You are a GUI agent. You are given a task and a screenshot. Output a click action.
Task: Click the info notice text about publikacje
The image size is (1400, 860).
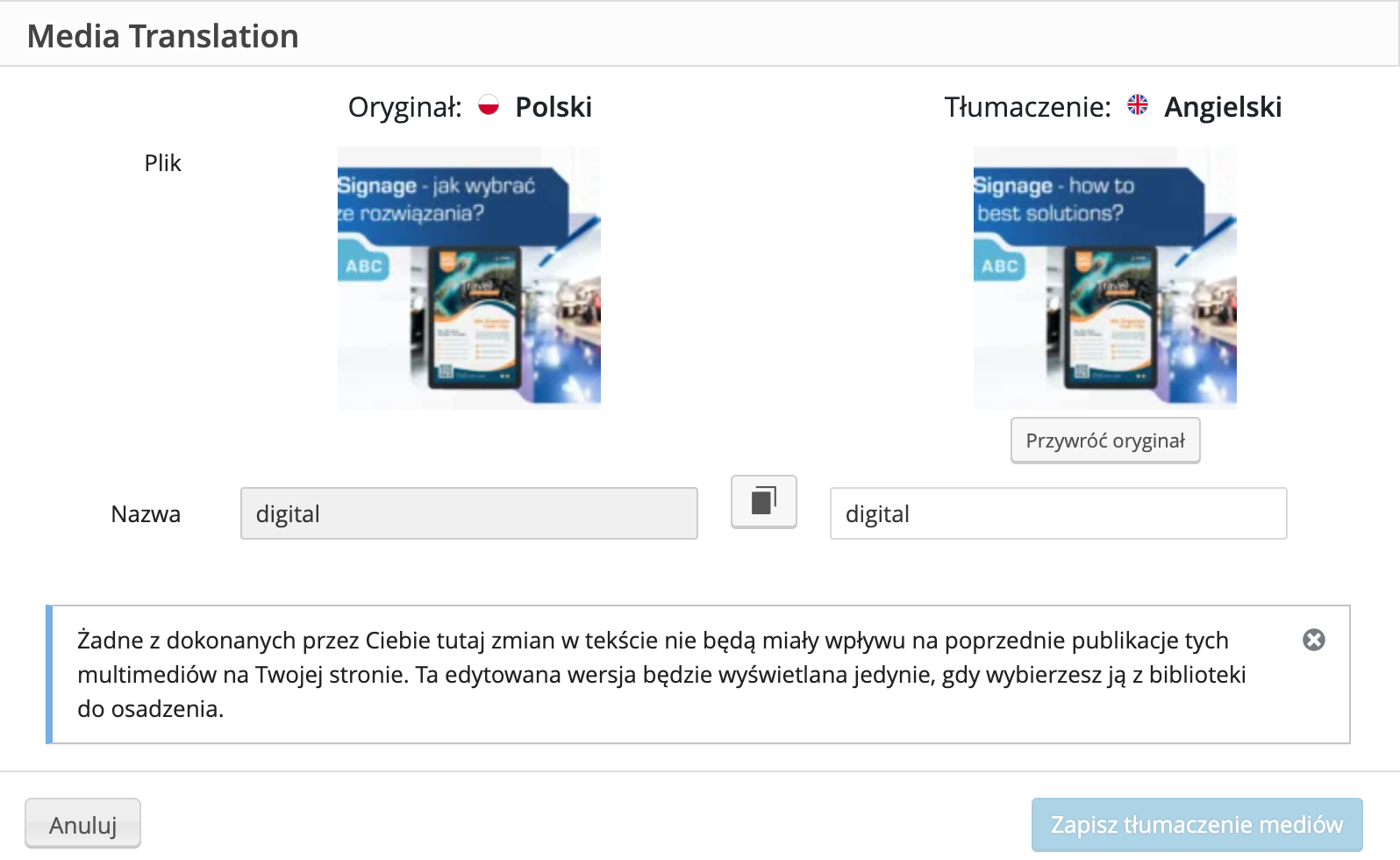661,674
